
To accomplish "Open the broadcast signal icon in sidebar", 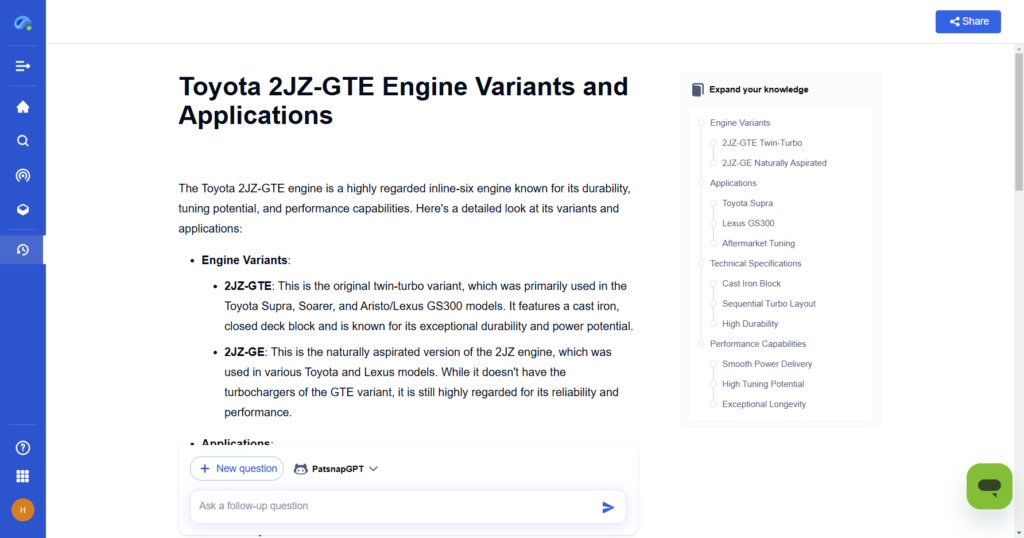I will (x=22, y=175).
